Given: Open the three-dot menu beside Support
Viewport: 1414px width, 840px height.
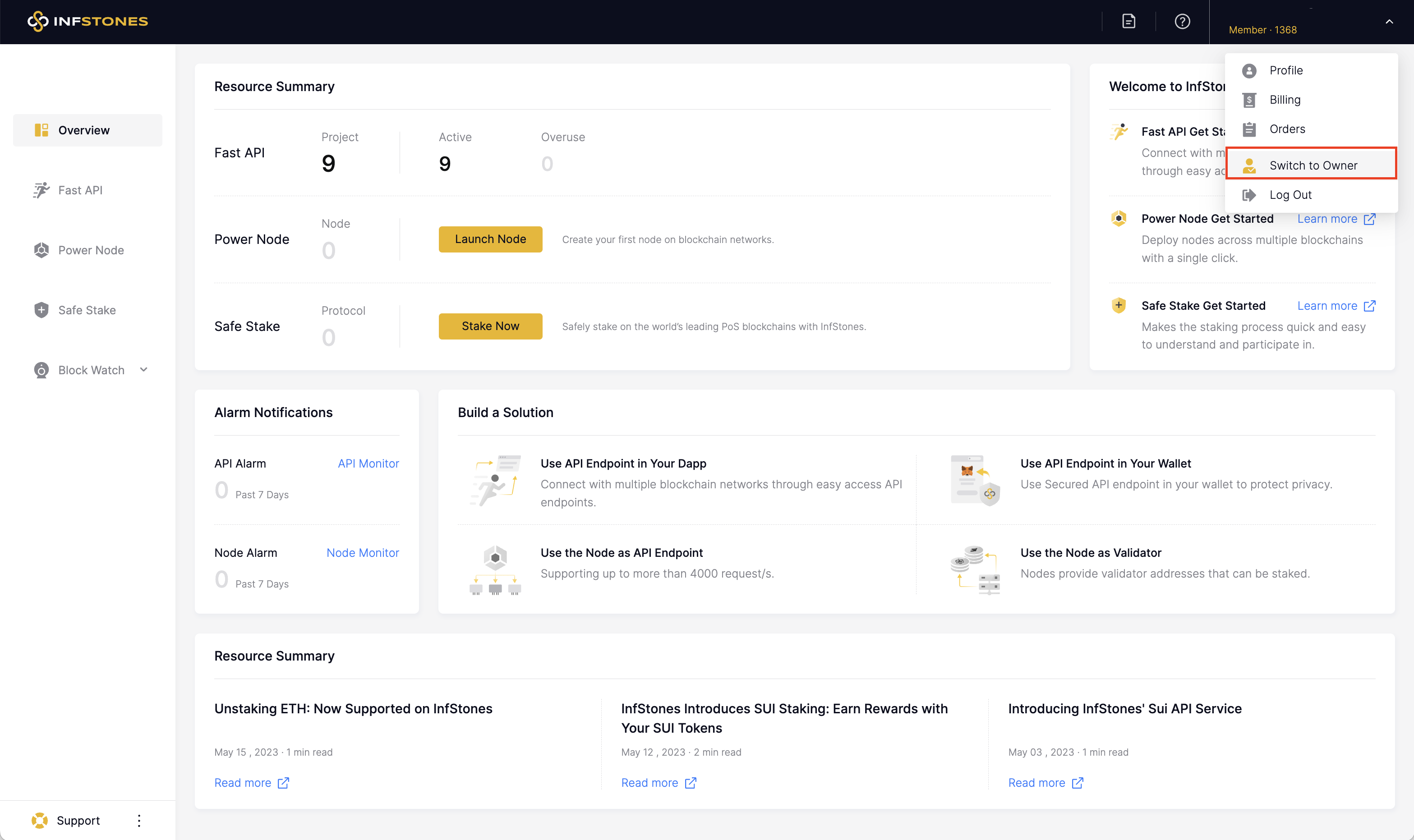Looking at the screenshot, I should click(x=138, y=820).
